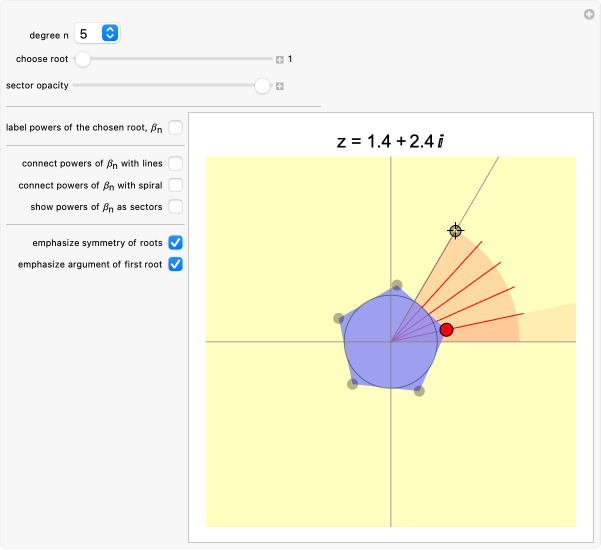Click the gray root dot on the positive imaginary axis

coord(397,285)
